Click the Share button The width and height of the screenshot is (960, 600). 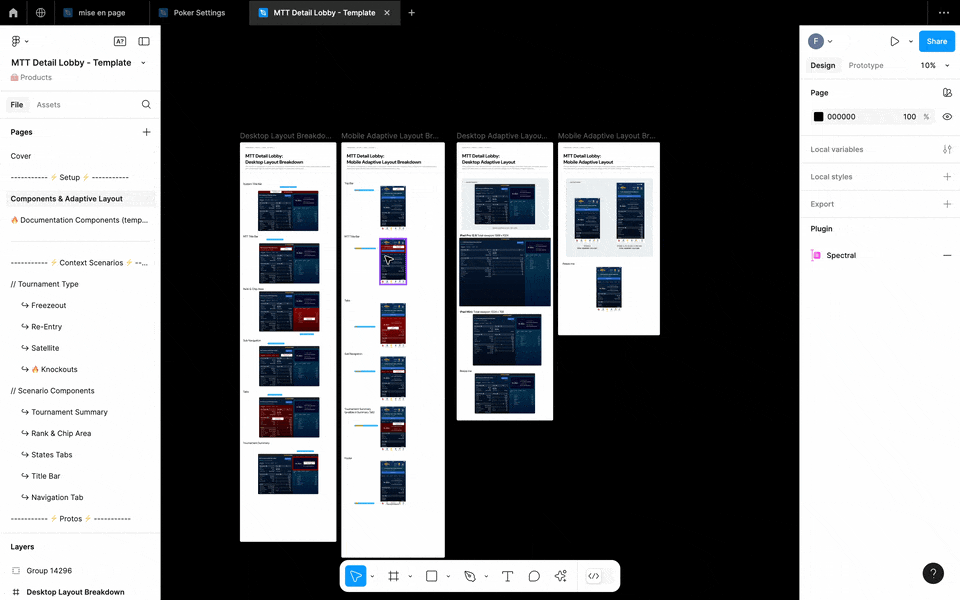(936, 41)
